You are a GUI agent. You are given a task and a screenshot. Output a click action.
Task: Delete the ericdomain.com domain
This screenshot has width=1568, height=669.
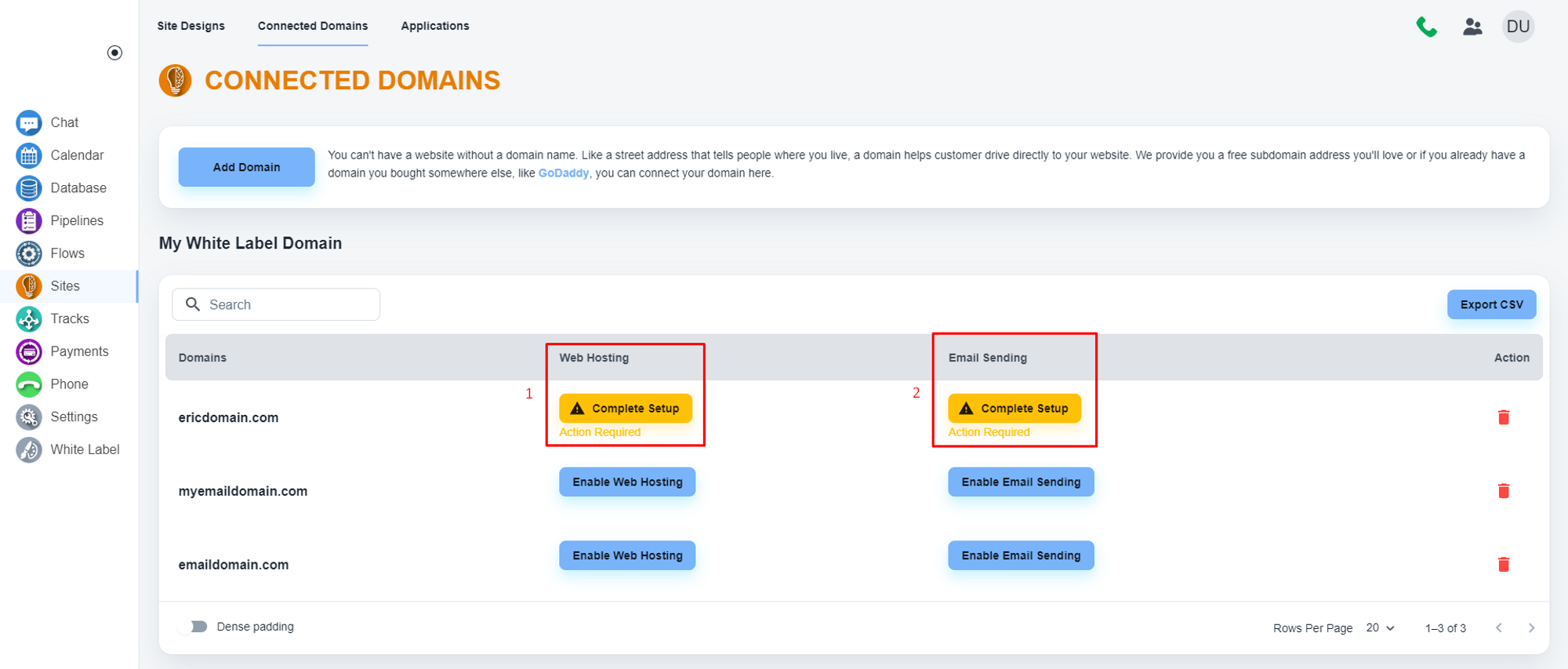pyautogui.click(x=1503, y=417)
